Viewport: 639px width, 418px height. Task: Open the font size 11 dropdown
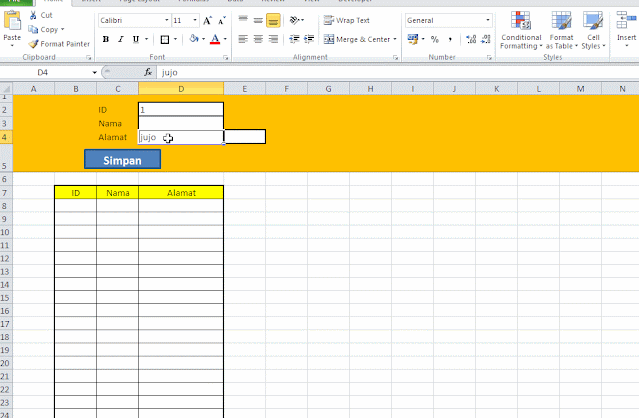195,20
